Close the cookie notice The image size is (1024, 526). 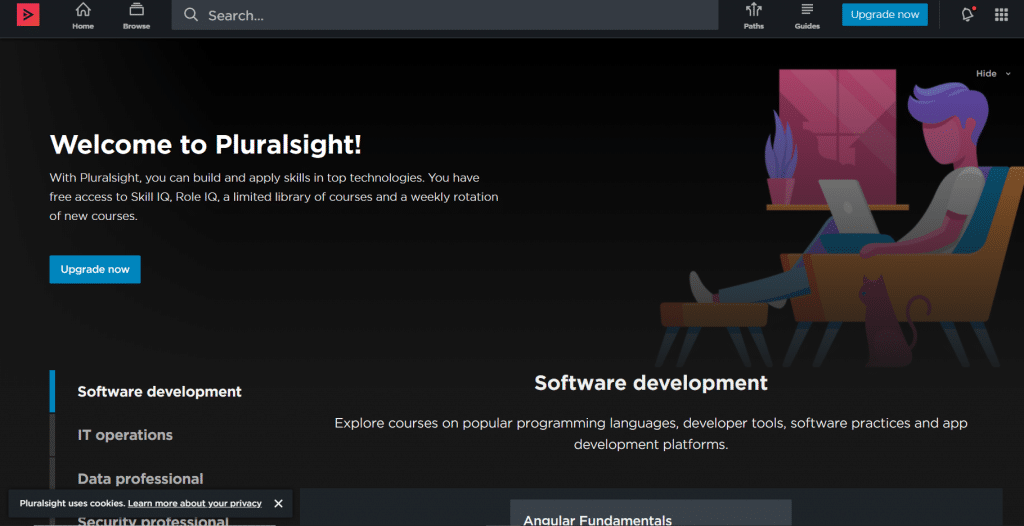(278, 503)
